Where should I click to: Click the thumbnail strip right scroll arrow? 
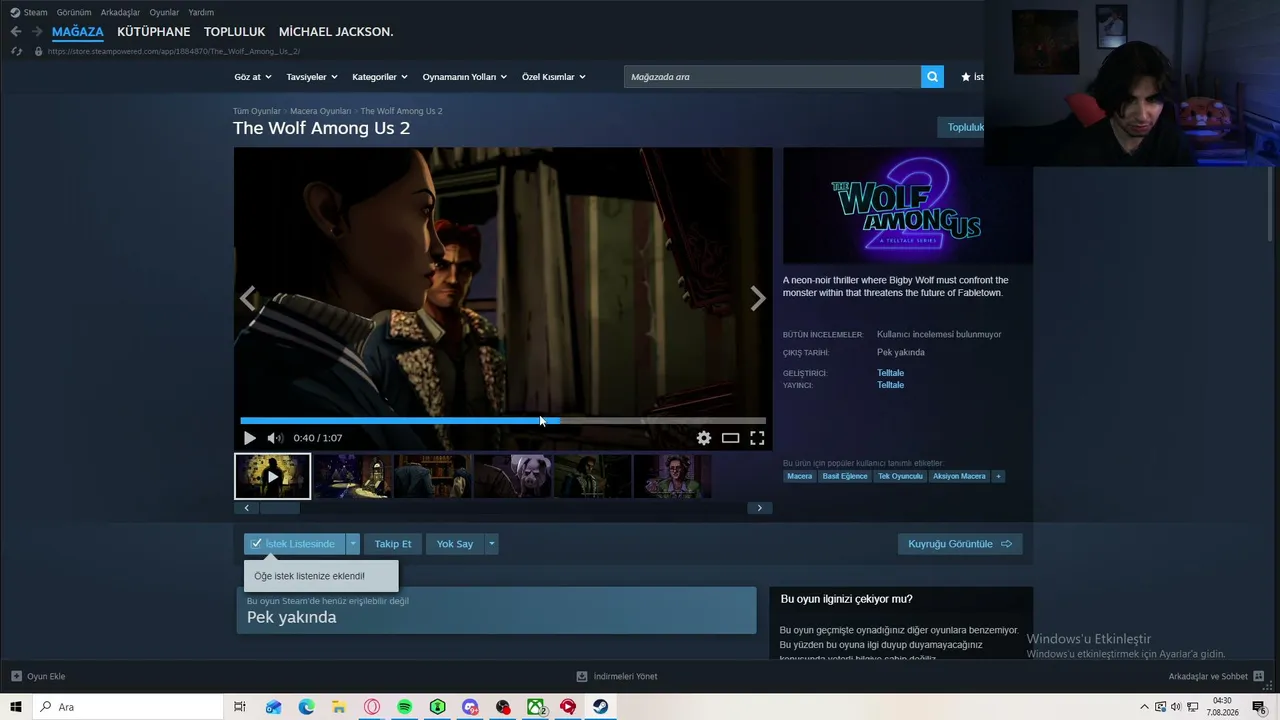[759, 508]
